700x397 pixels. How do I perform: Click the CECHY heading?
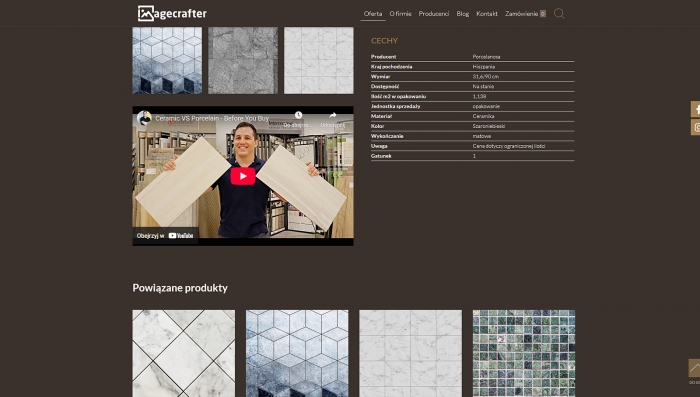pos(384,41)
